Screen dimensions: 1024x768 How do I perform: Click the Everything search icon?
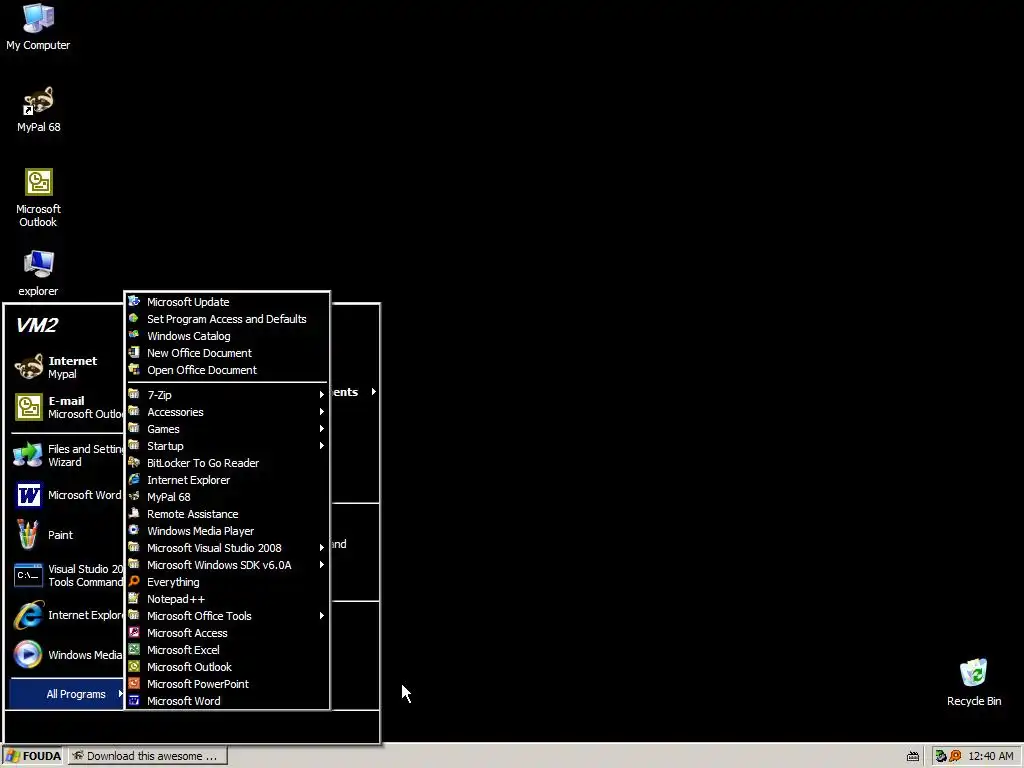point(134,581)
